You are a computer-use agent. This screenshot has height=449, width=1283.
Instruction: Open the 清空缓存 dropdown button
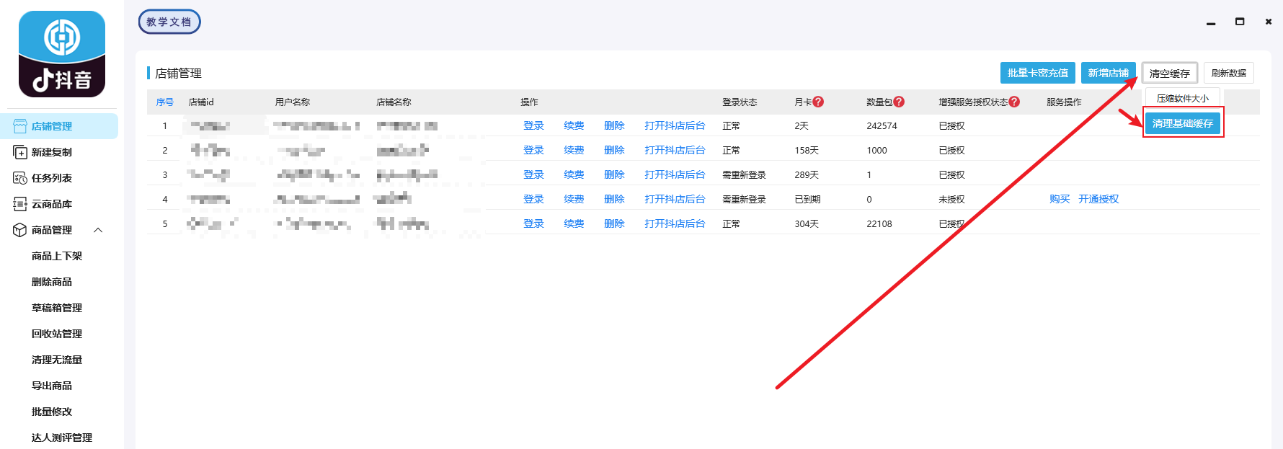[1169, 73]
